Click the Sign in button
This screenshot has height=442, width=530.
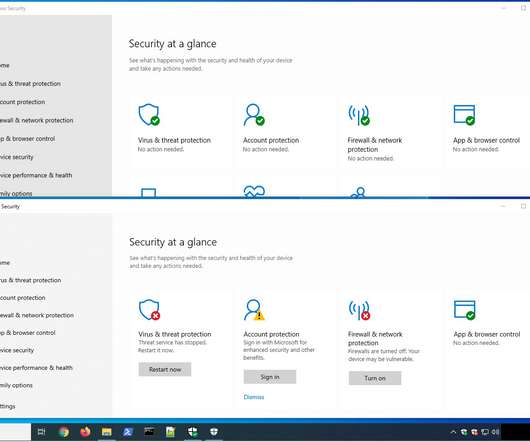click(270, 377)
